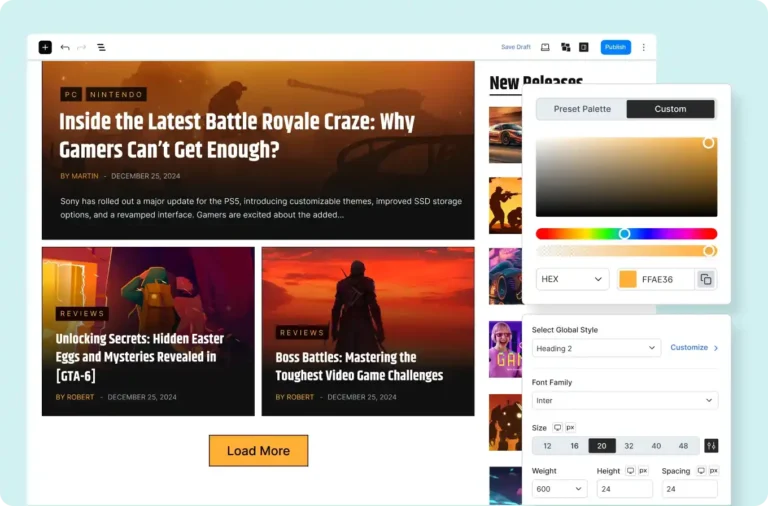This screenshot has height=506, width=768.
Task: Open the document overview list icon
Action: (101, 47)
